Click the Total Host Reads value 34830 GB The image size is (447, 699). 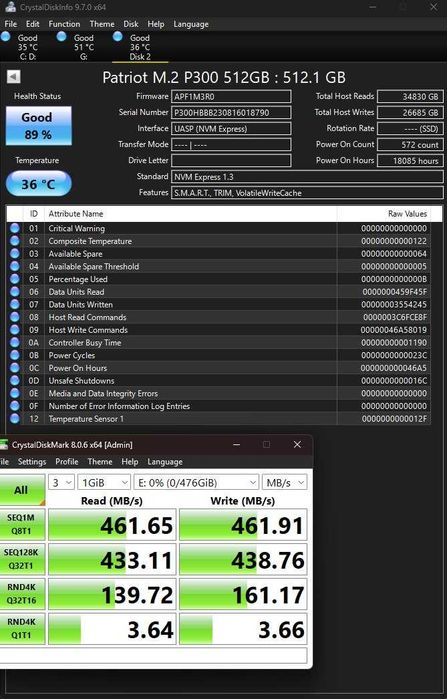click(x=410, y=97)
